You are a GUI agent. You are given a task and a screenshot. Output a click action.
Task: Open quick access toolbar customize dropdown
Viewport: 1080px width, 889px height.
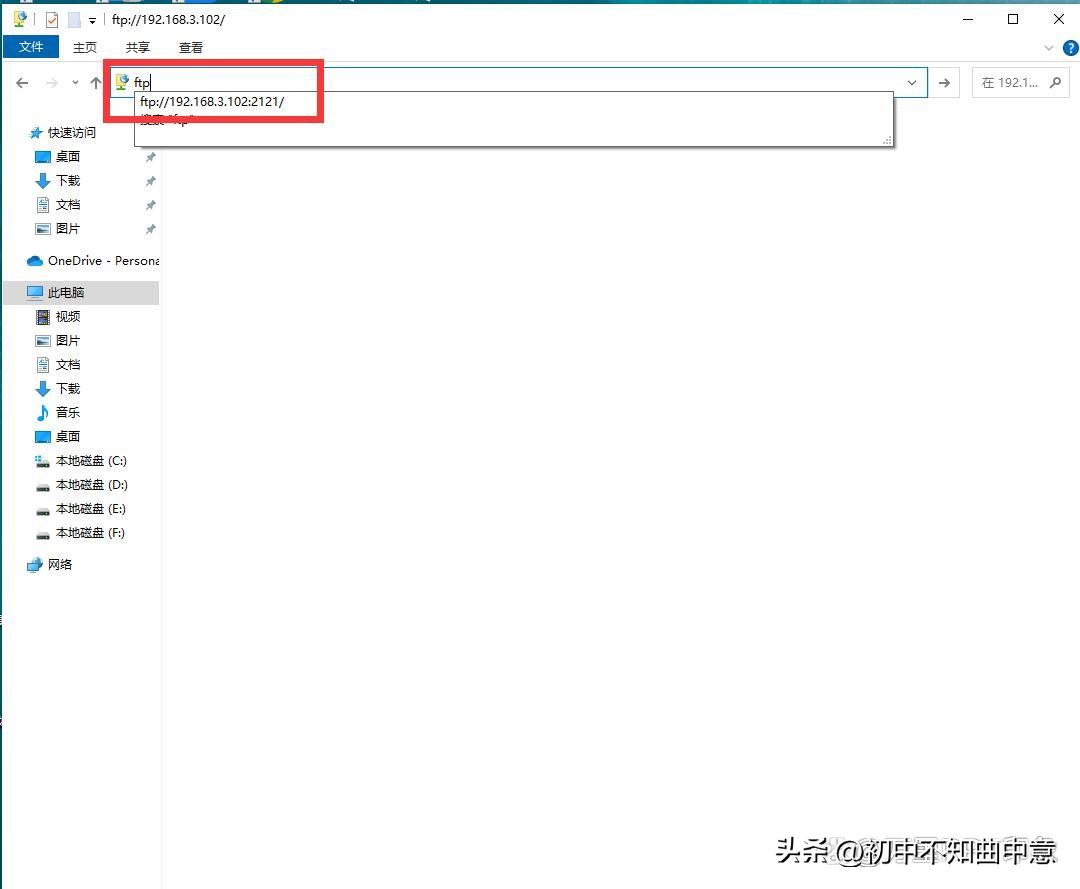(x=92, y=21)
